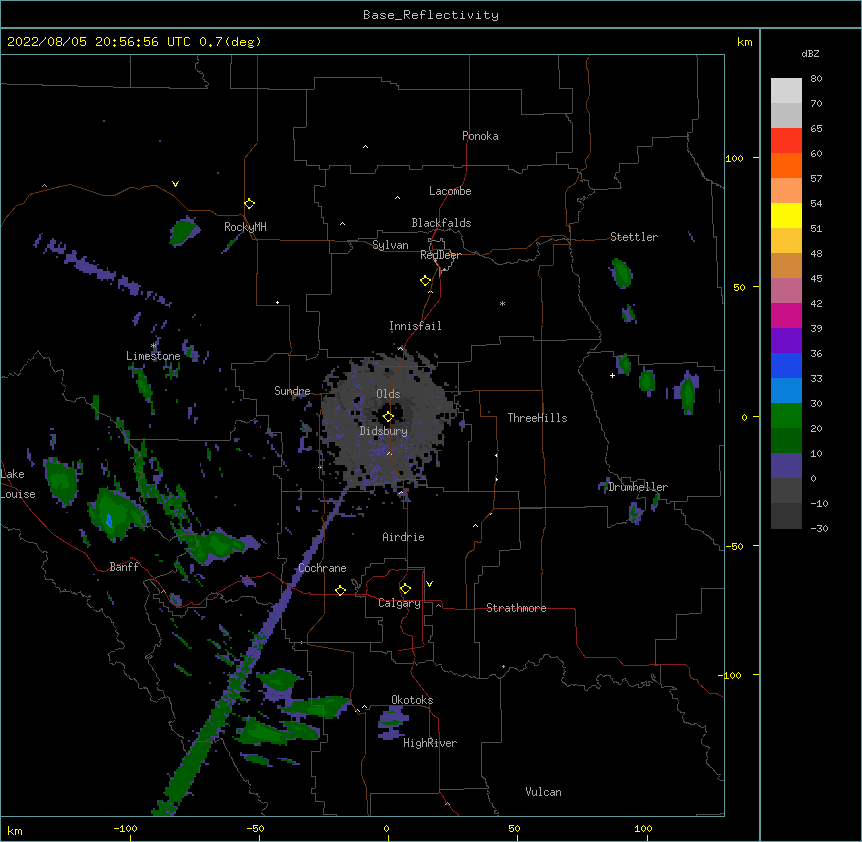Click the Limestone label

153,356
